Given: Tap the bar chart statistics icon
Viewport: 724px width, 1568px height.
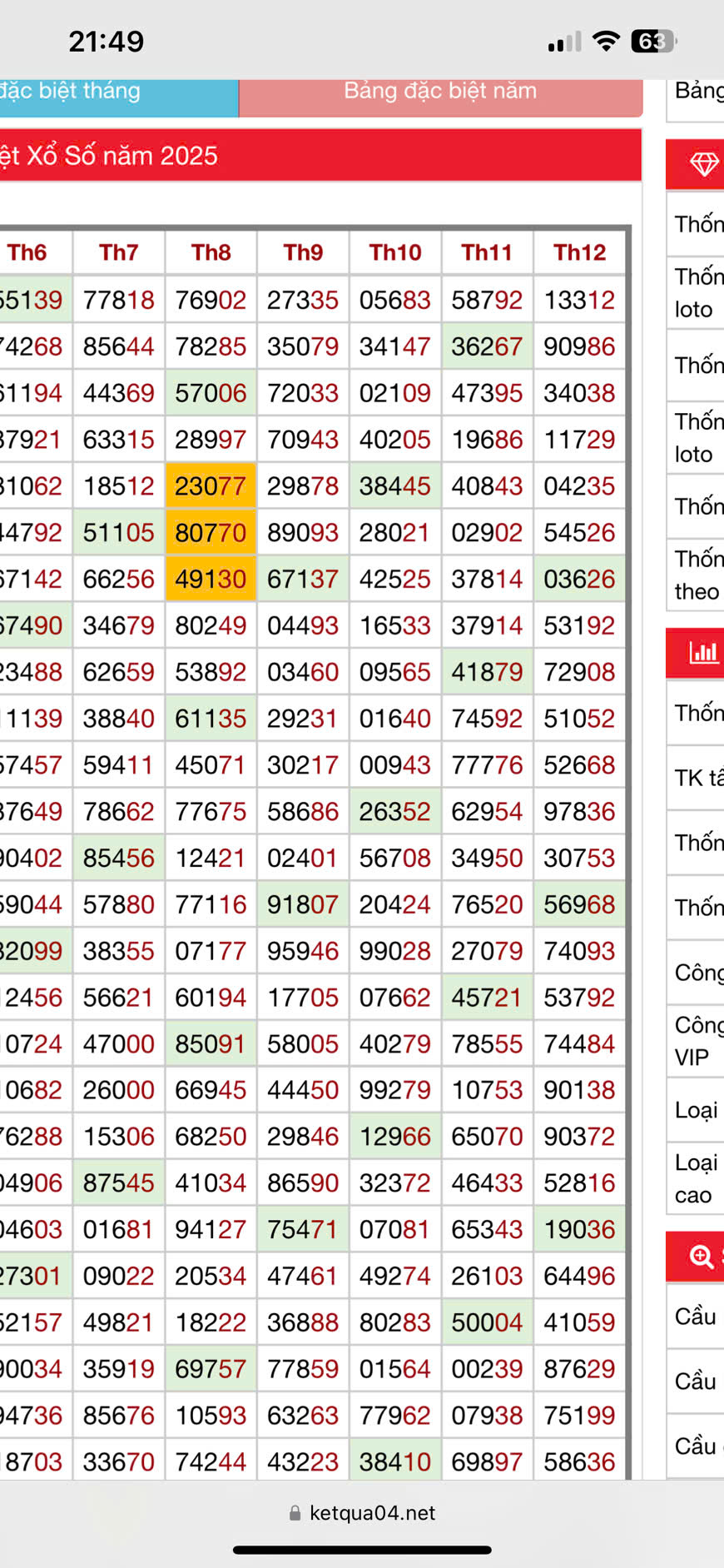Looking at the screenshot, I should coord(703,652).
